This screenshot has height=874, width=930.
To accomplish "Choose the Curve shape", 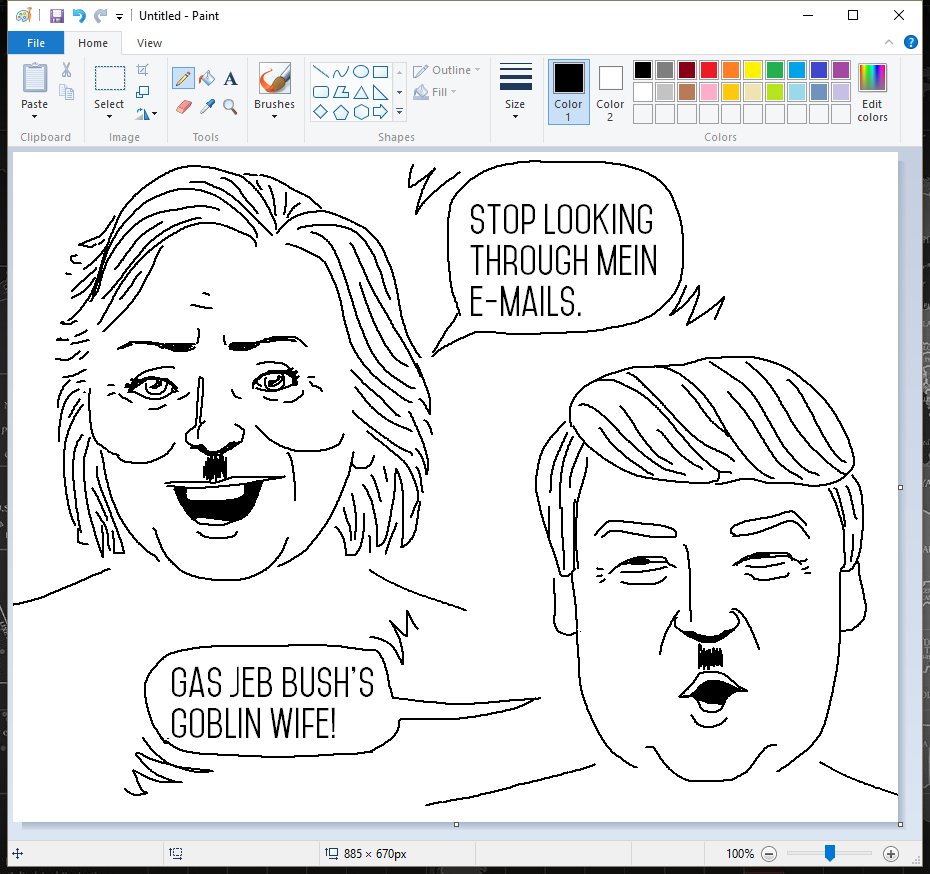I will tap(340, 72).
